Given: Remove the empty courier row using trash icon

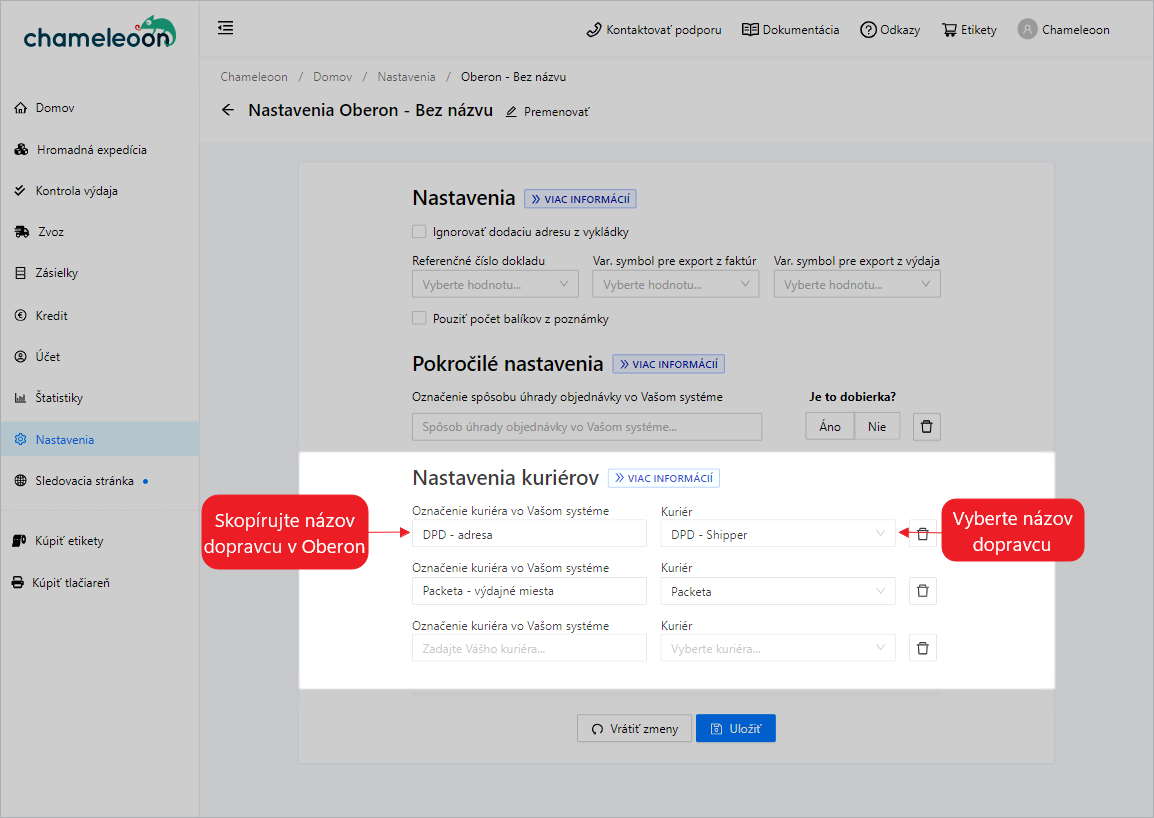Looking at the screenshot, I should 922,648.
